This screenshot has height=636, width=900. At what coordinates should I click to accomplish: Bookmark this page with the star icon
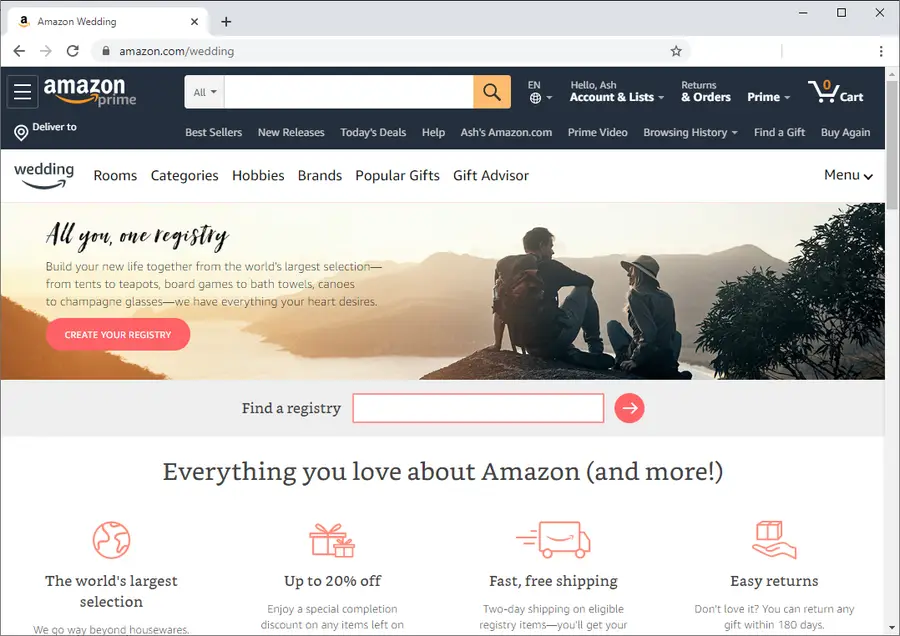[x=676, y=51]
